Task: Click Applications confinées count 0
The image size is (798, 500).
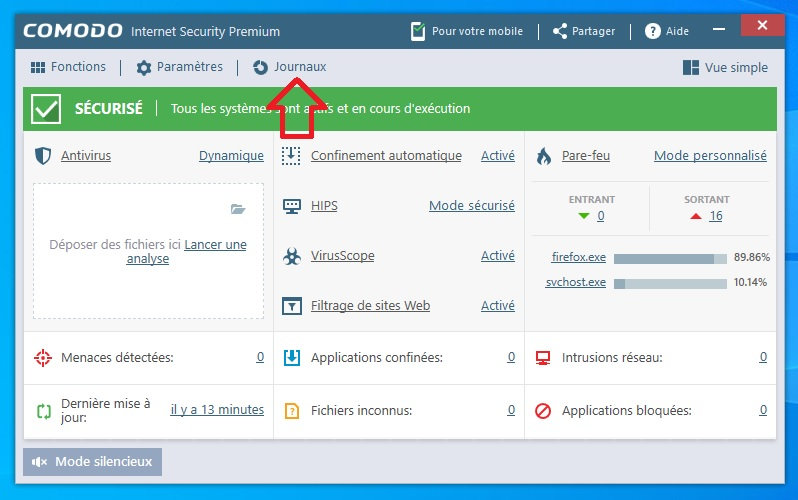Action: 511,357
